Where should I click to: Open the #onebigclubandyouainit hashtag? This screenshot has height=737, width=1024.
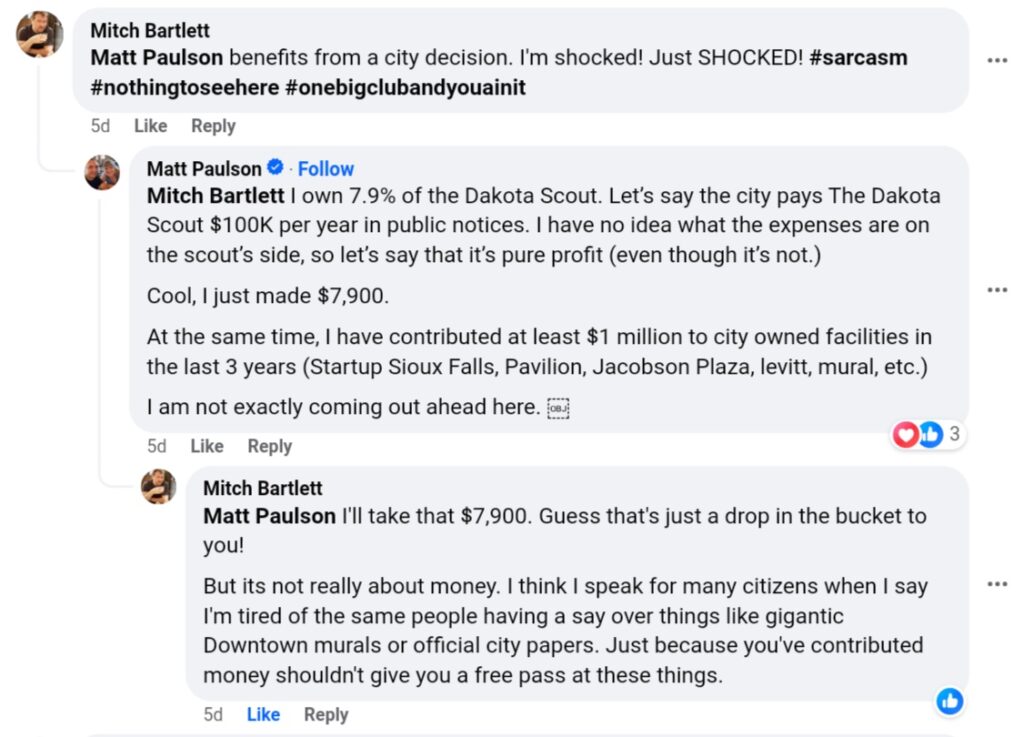406,87
